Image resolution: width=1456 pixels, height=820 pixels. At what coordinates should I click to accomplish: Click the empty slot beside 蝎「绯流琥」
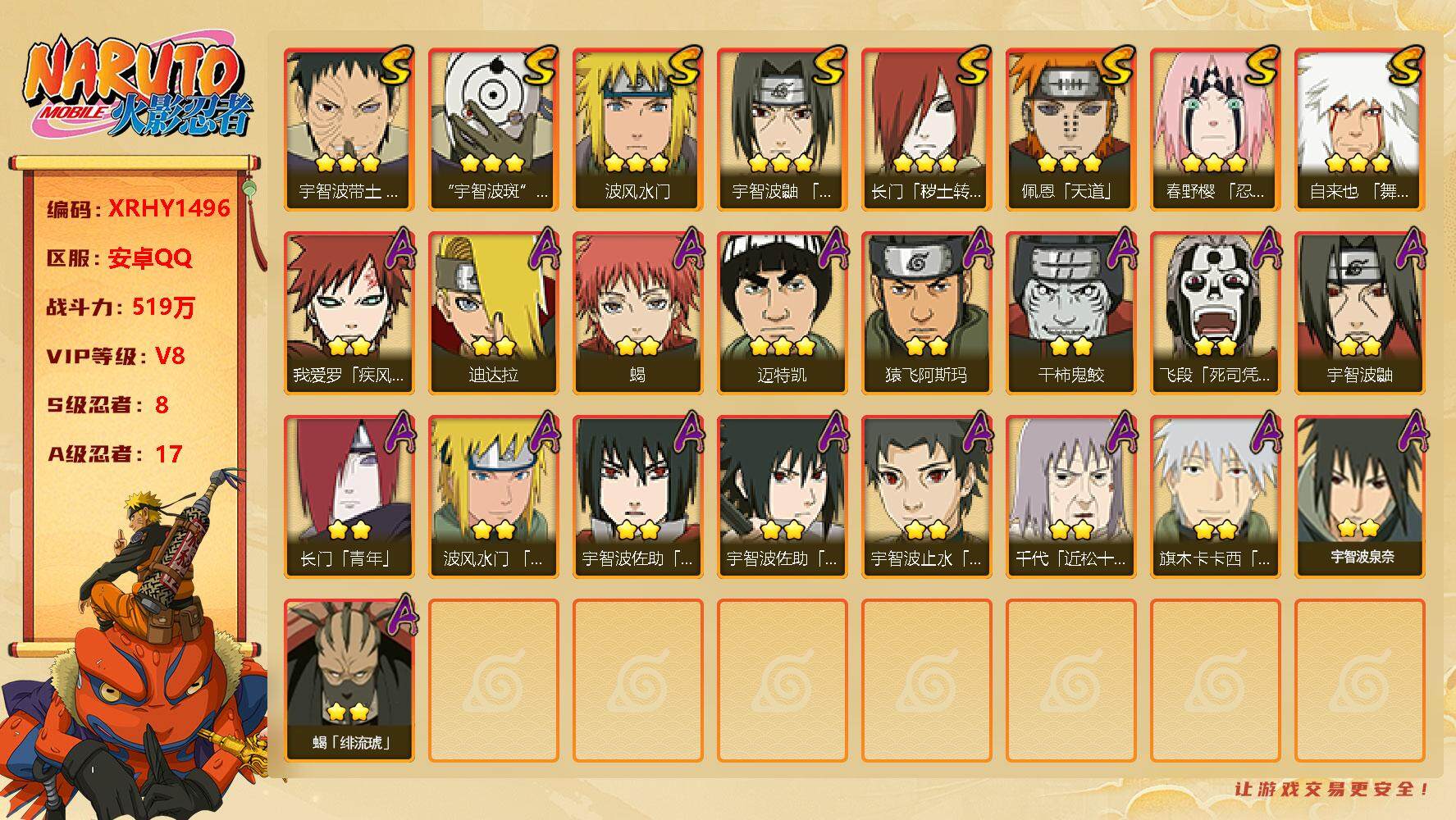493,681
